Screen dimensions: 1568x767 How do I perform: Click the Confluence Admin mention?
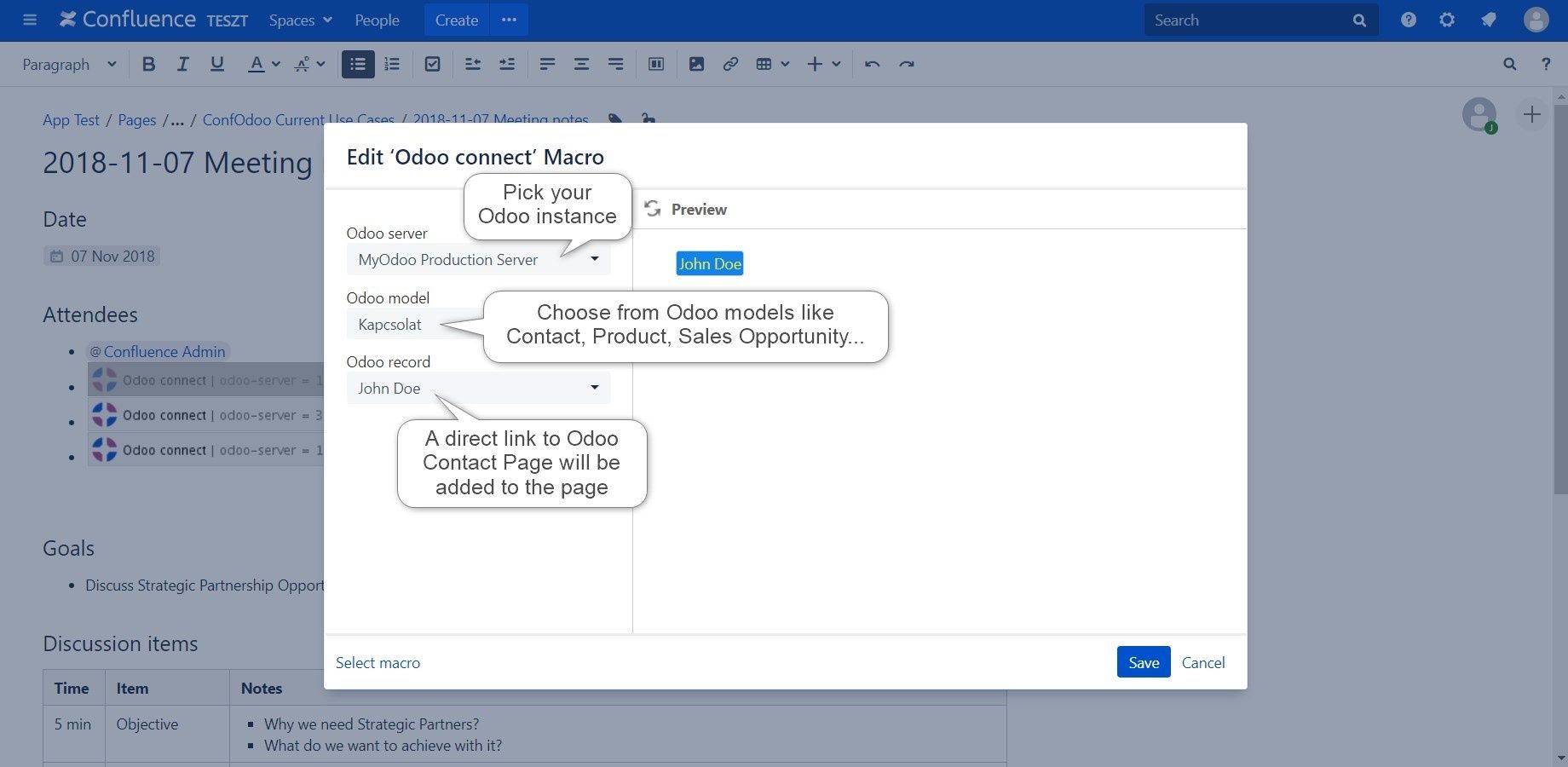click(x=158, y=351)
